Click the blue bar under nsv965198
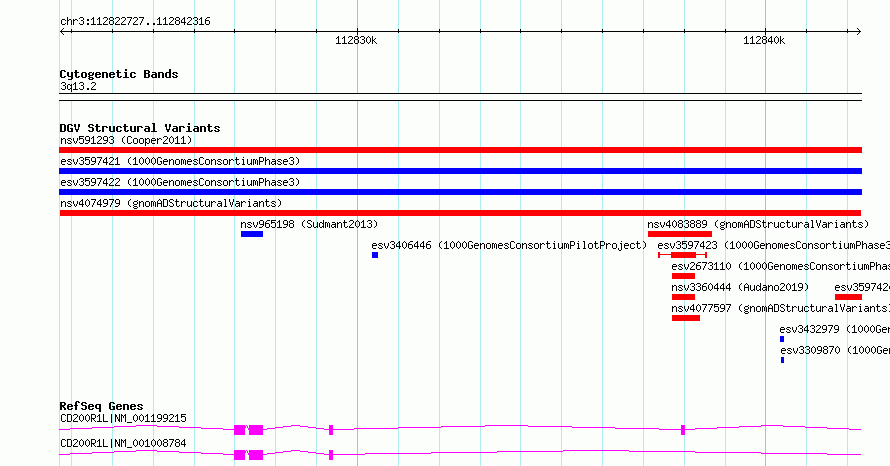Screen dimensions: 890x466 click(252, 234)
